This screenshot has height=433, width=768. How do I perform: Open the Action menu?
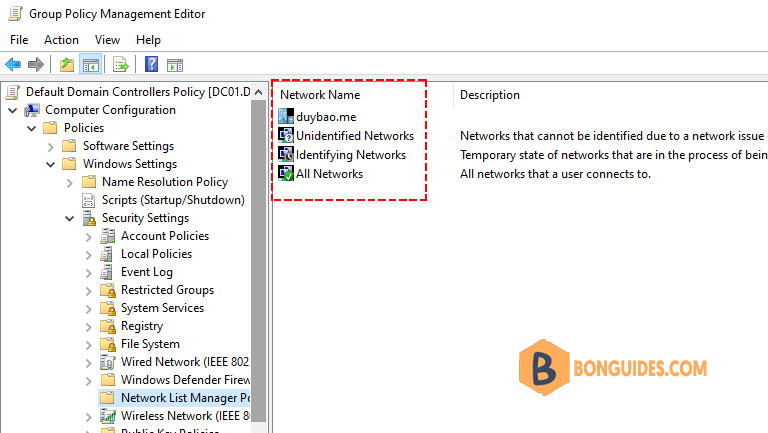click(x=61, y=40)
